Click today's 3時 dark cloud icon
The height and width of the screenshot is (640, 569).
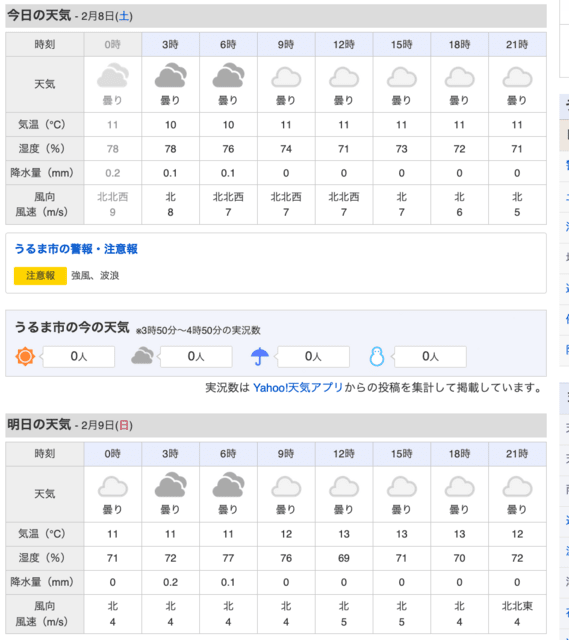[x=171, y=76]
